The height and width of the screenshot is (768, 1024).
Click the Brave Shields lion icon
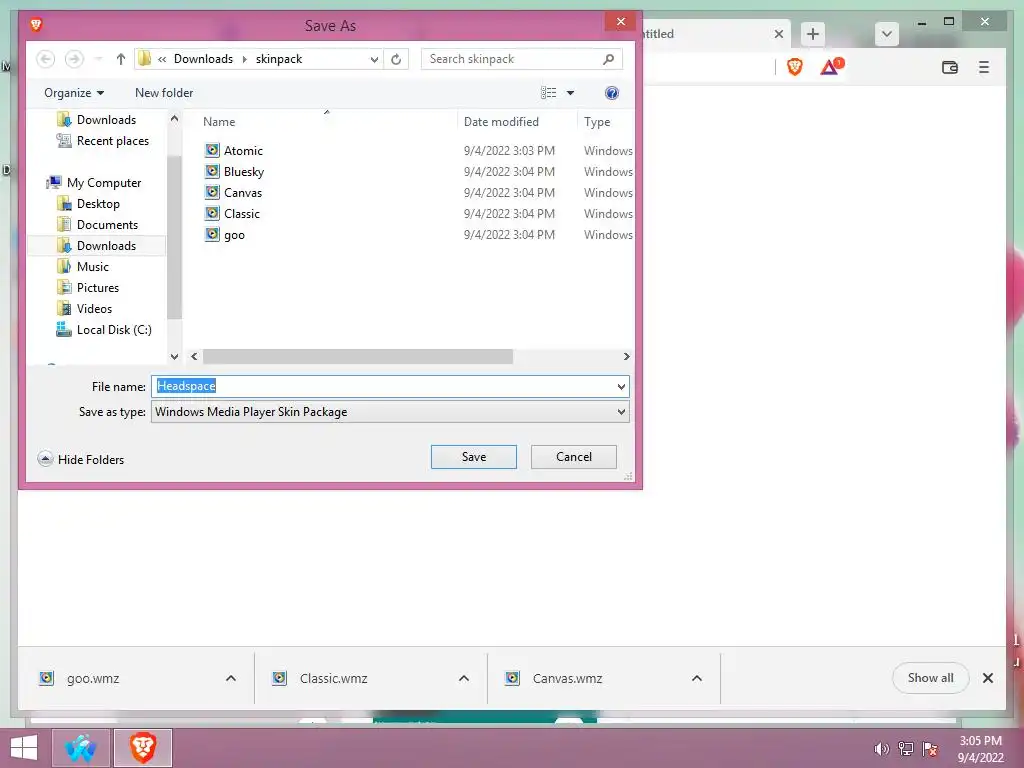tap(794, 67)
